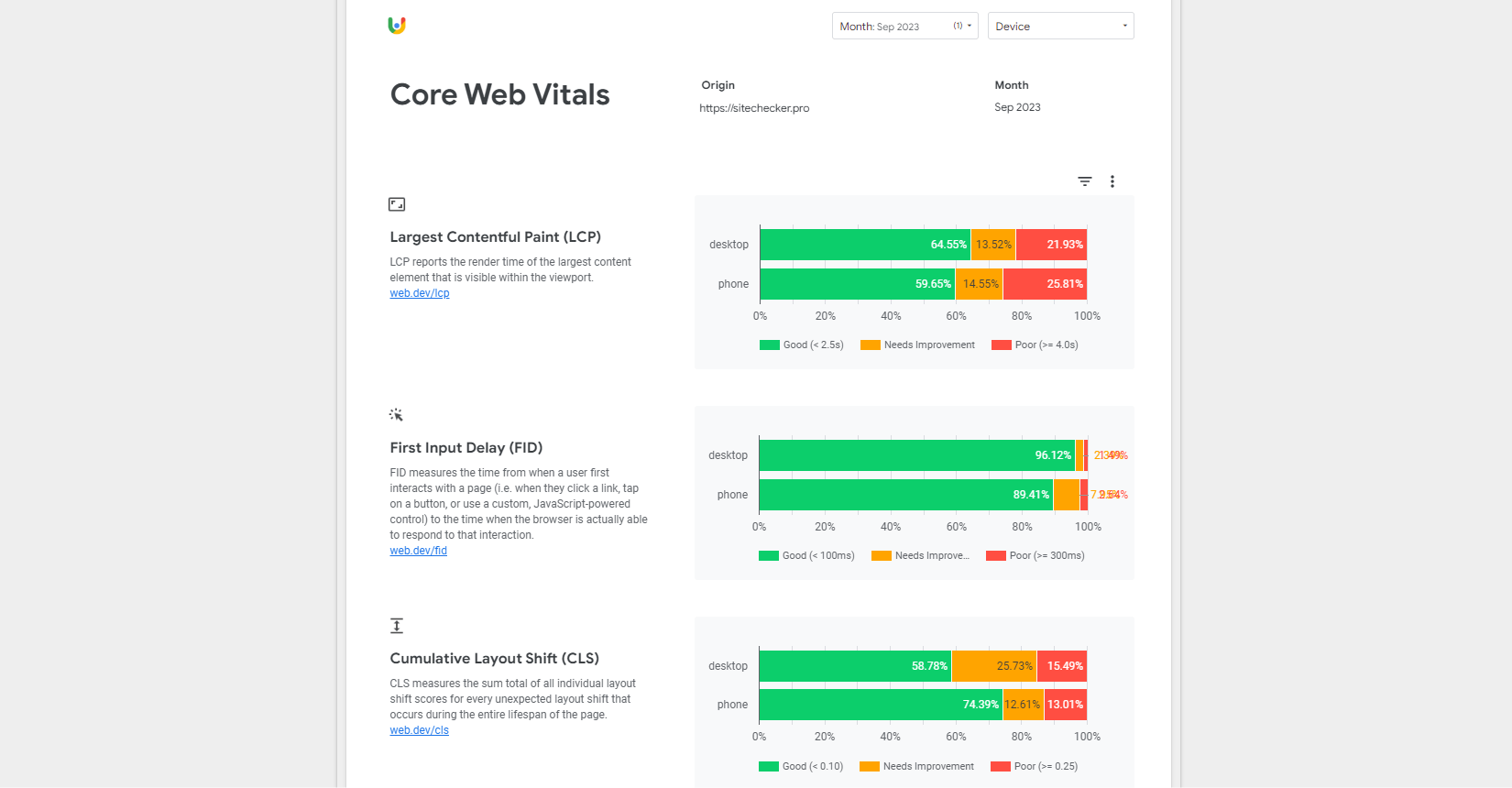Click the green Good (< 2.5s) legend swatch
The width and height of the screenshot is (1512, 788).
tap(770, 345)
